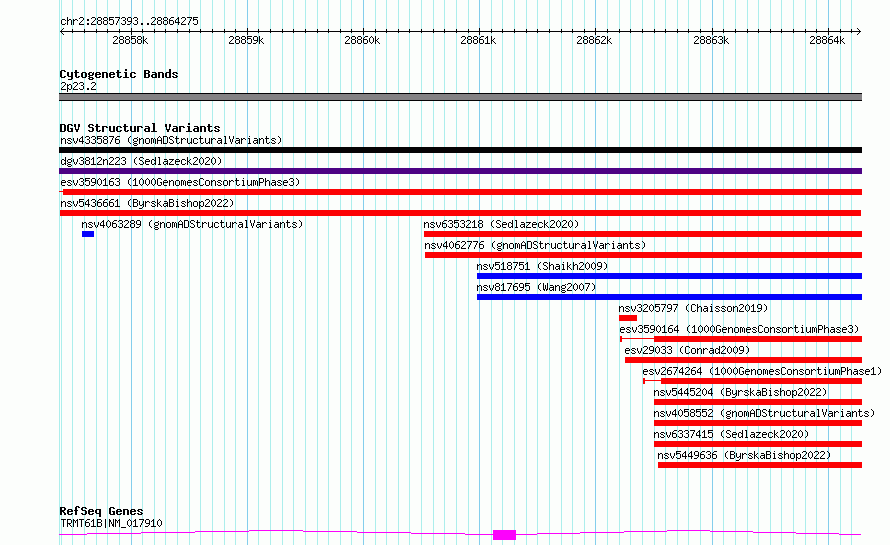Viewport: 890px width, 545px height.
Task: Click the purple dgv3812n223 variant bar
Action: (x=460, y=171)
